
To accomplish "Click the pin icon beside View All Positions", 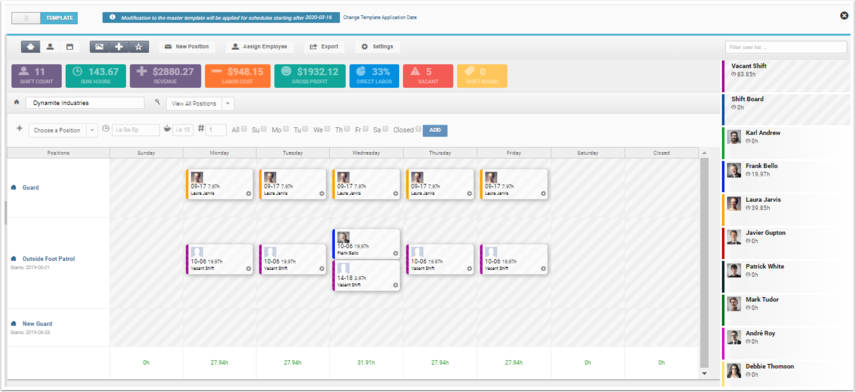I will coord(158,102).
